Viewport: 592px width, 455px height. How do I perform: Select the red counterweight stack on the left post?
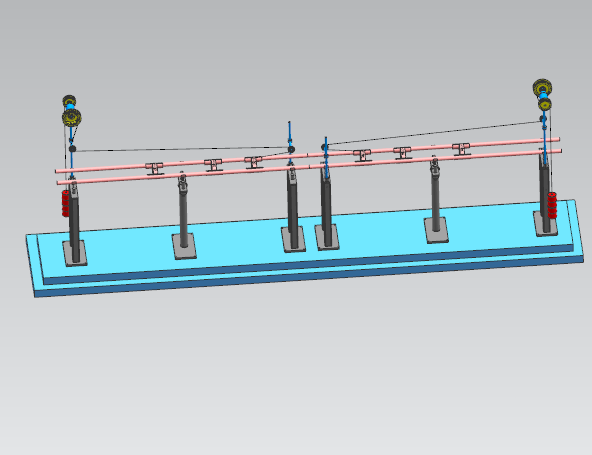(66, 204)
